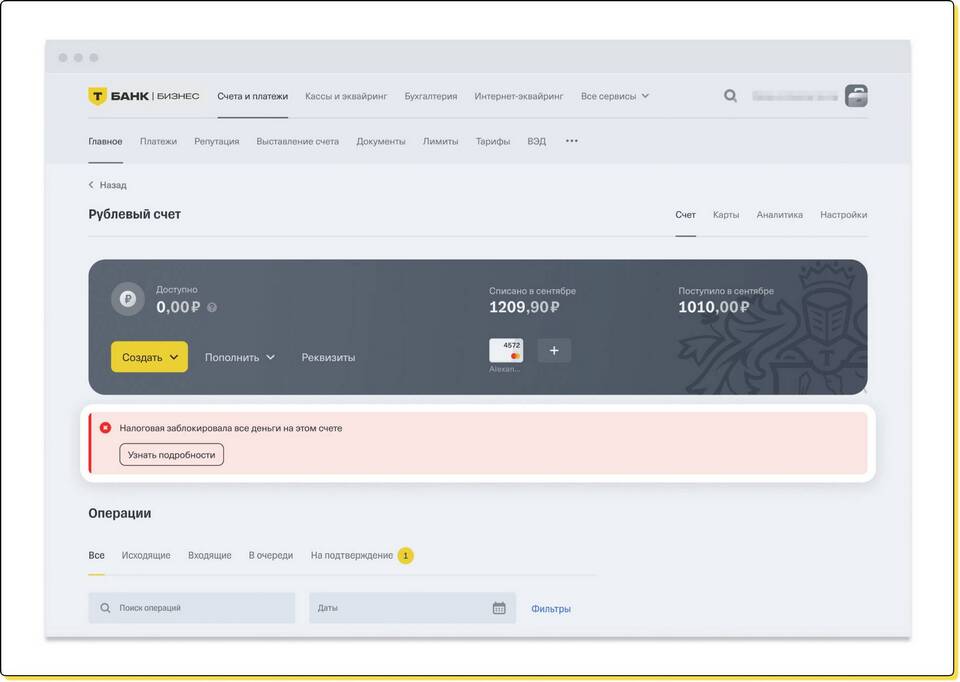Open the Создать dropdown button
This screenshot has height=682, width=960.
149,357
